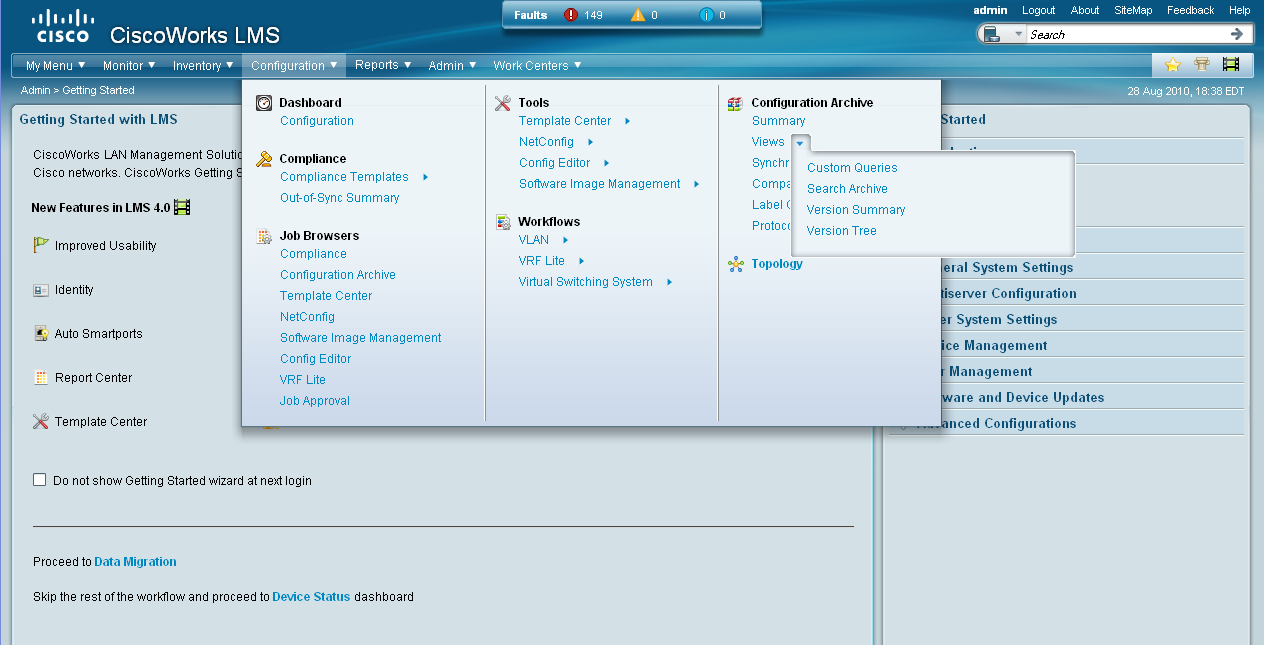The width and height of the screenshot is (1264, 645).
Task: Open the Monitor dropdown menu
Action: tap(129, 66)
